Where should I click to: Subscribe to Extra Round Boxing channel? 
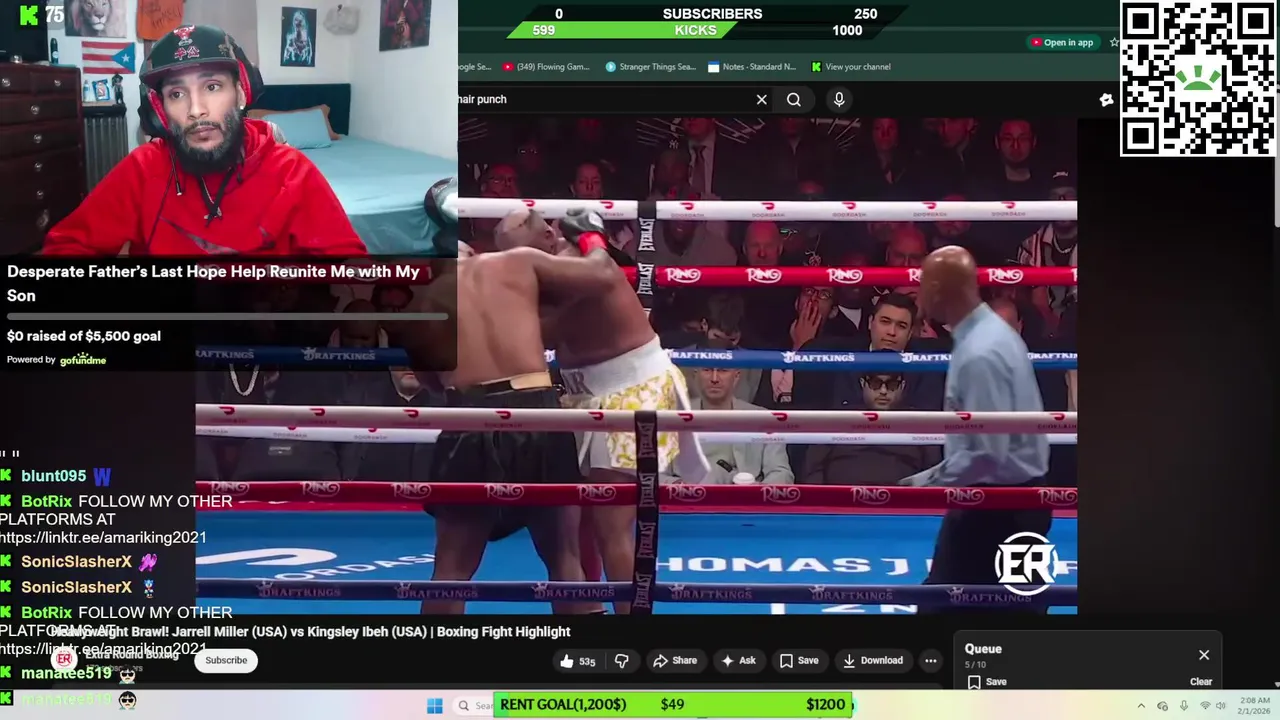(226, 661)
